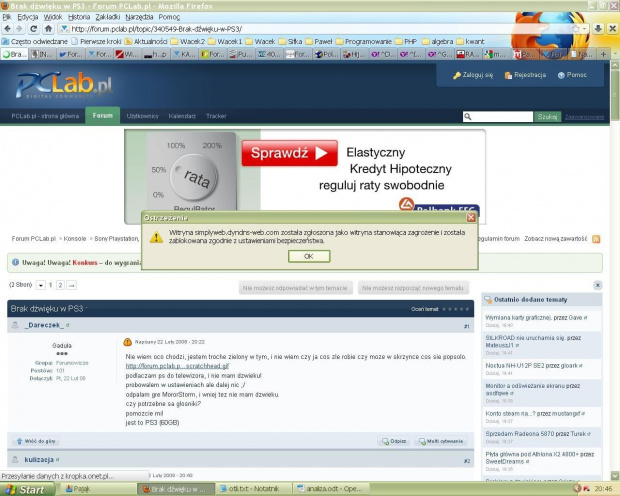The height and width of the screenshot is (496, 620).
Task: Open the Zakładki menu
Action: [x=108, y=17]
